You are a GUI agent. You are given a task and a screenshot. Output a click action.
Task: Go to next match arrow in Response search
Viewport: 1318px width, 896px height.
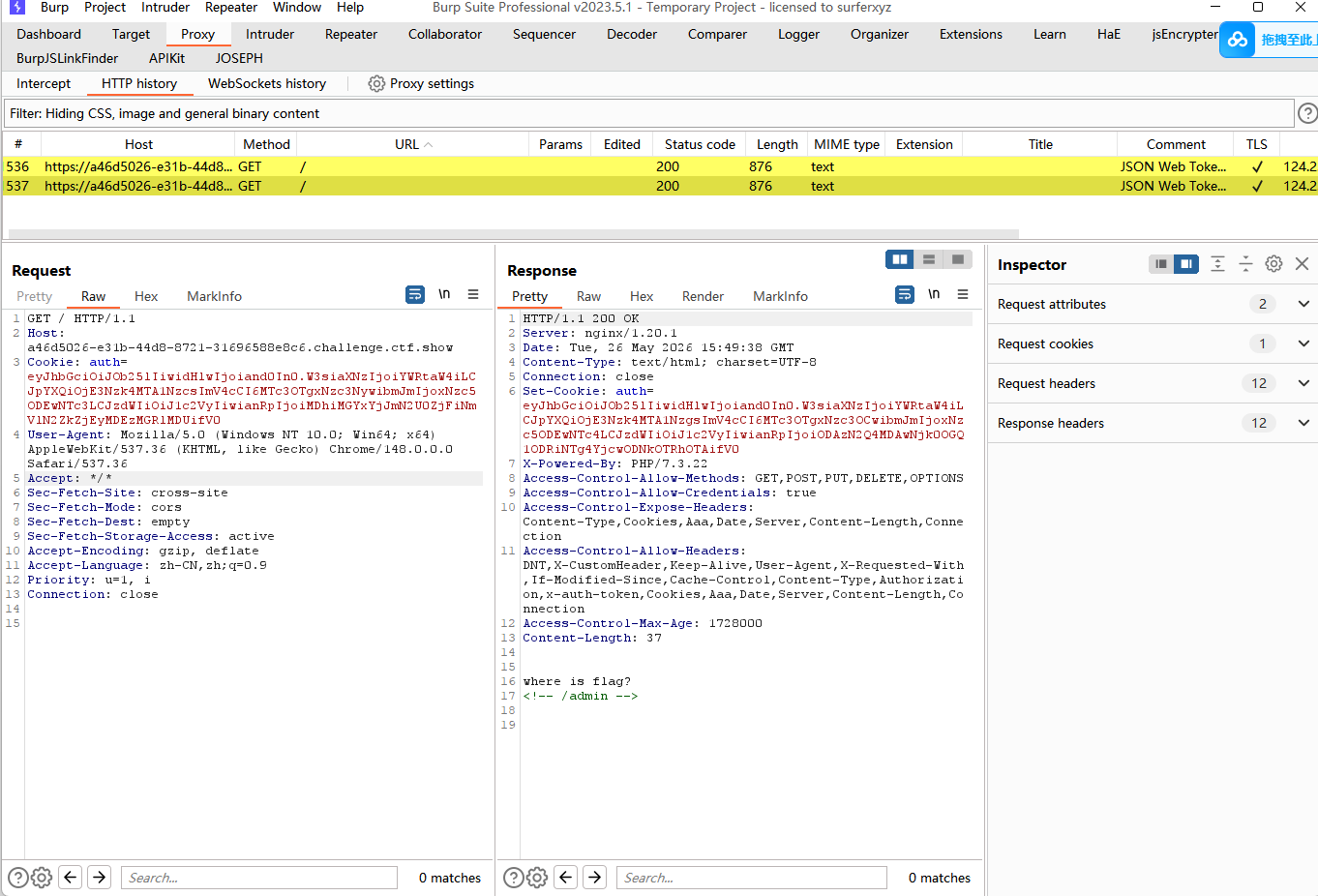[x=595, y=878]
